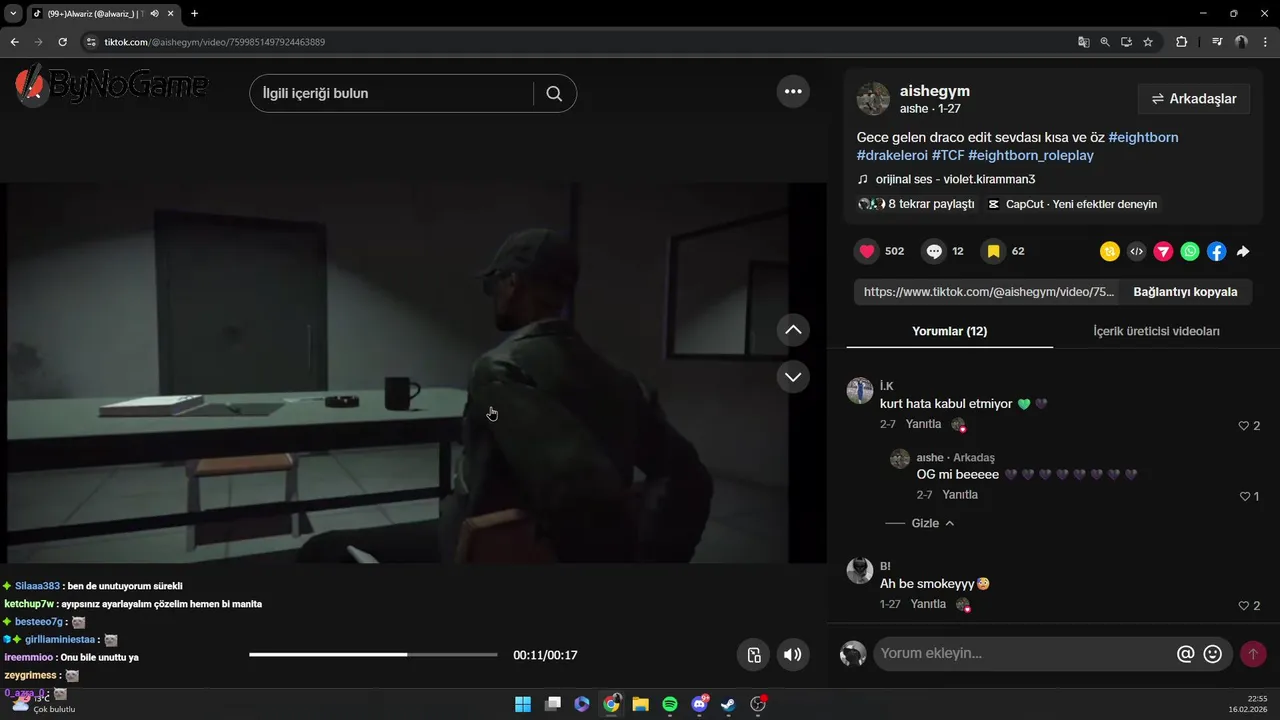Seek on the video progress bar
Screen dimensions: 1280x720
pos(373,655)
